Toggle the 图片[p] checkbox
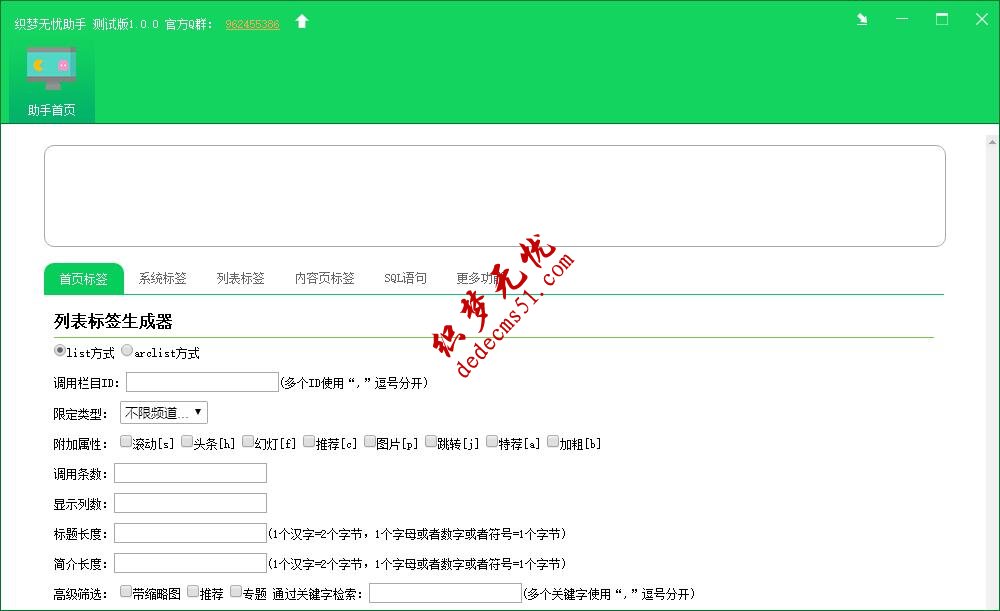 pos(370,440)
